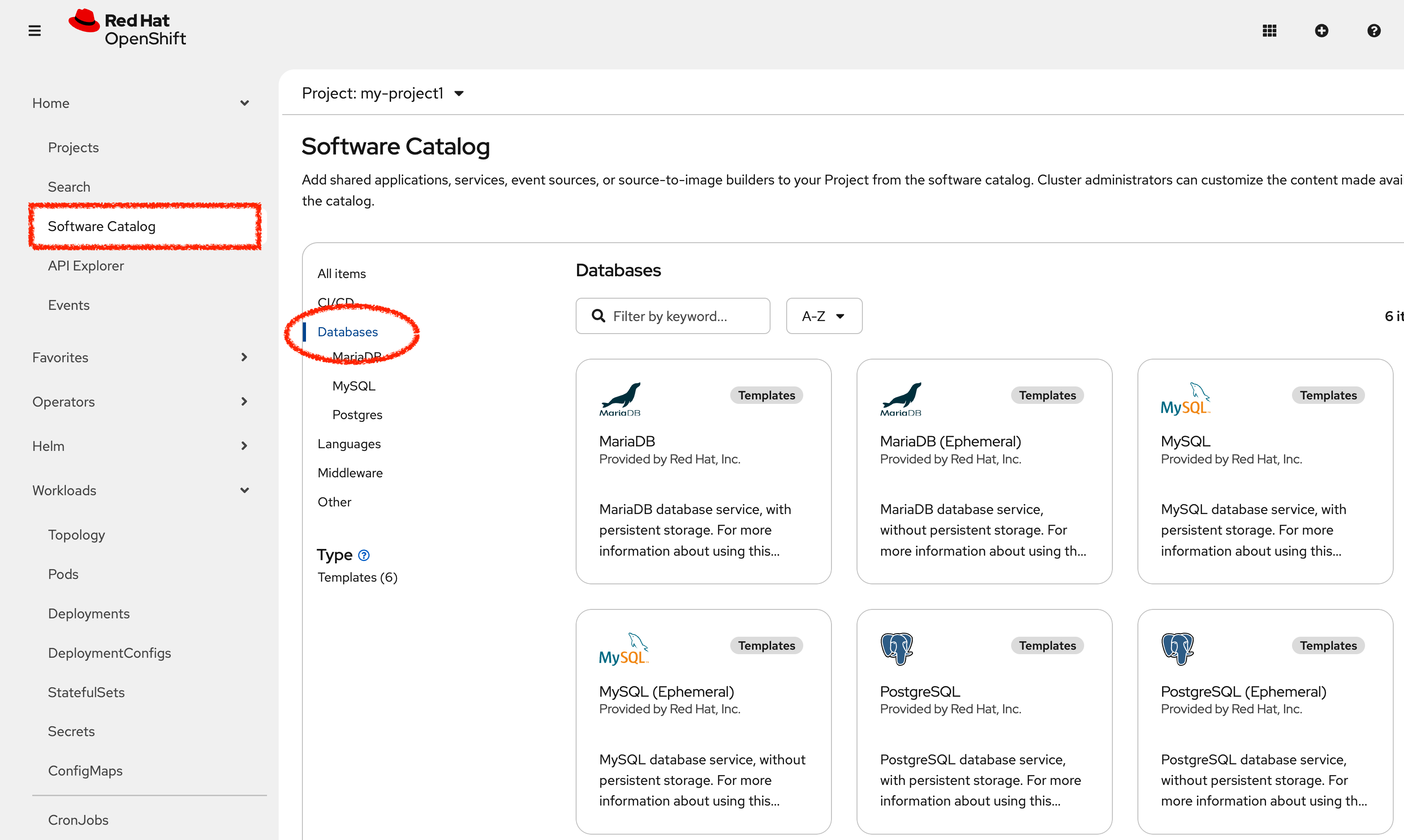1404x840 pixels.
Task: Click the Type help info icon
Action: (x=364, y=555)
